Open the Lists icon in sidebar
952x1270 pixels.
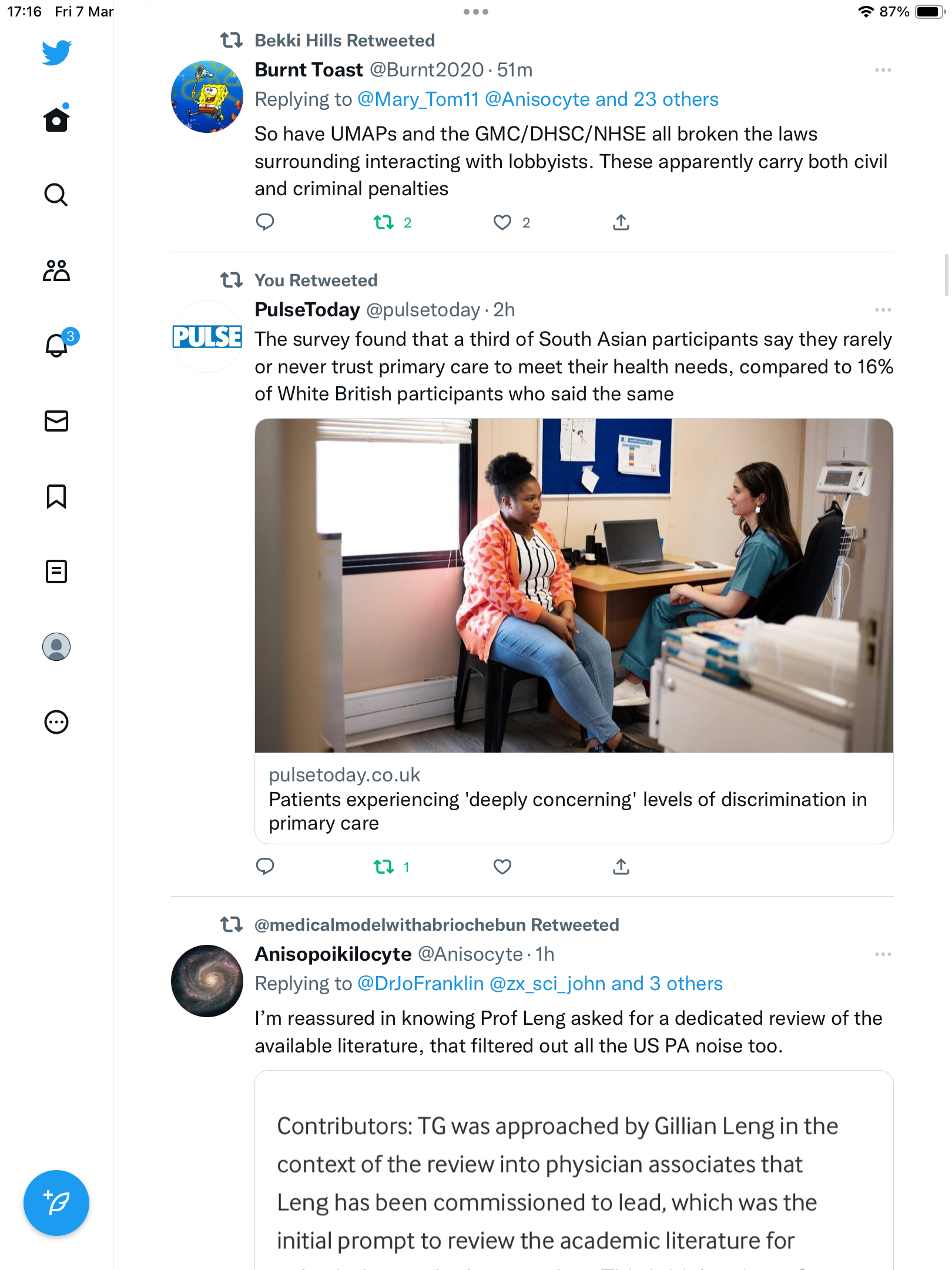point(56,571)
